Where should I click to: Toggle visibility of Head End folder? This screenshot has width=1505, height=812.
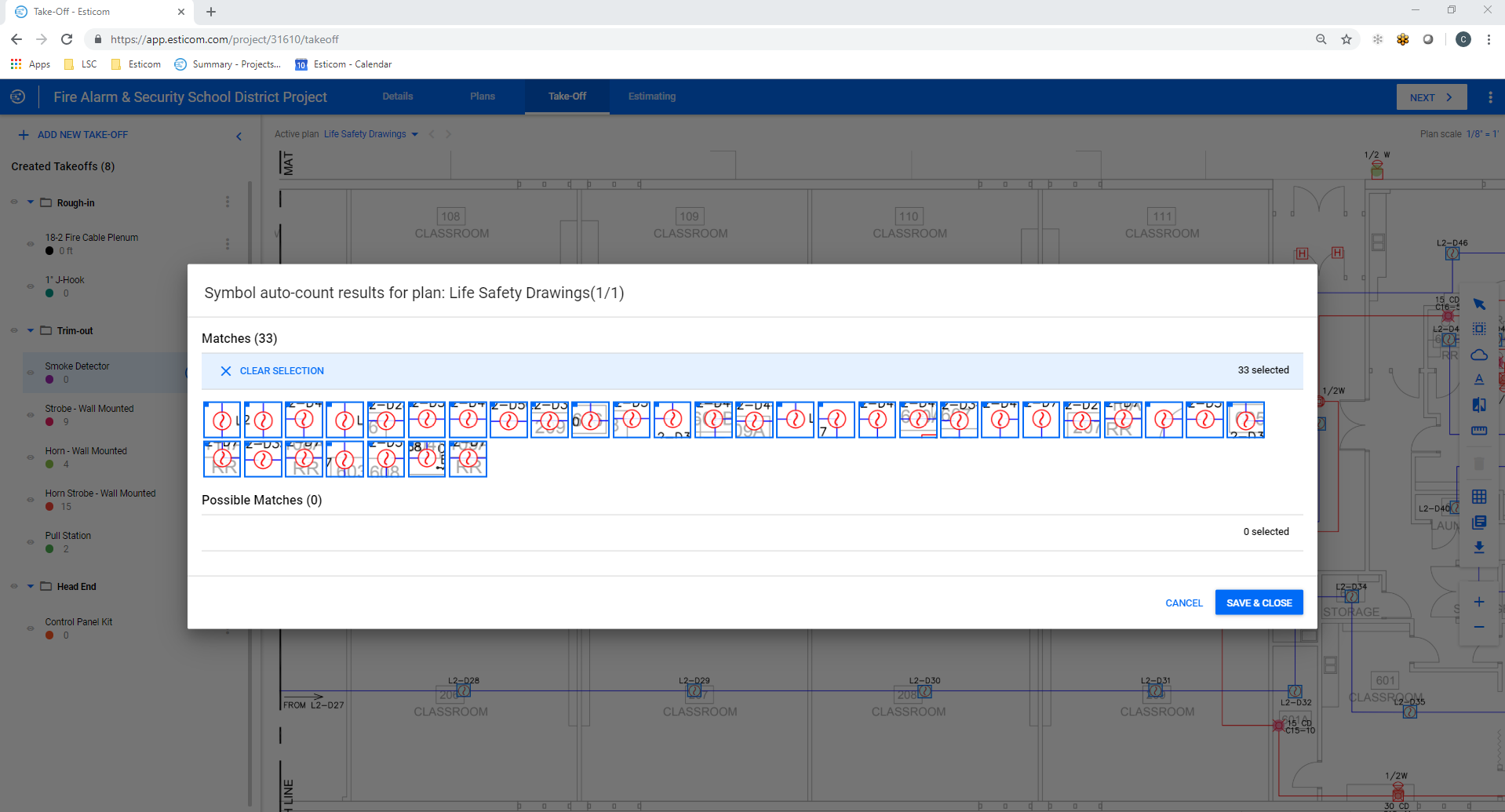(x=14, y=586)
